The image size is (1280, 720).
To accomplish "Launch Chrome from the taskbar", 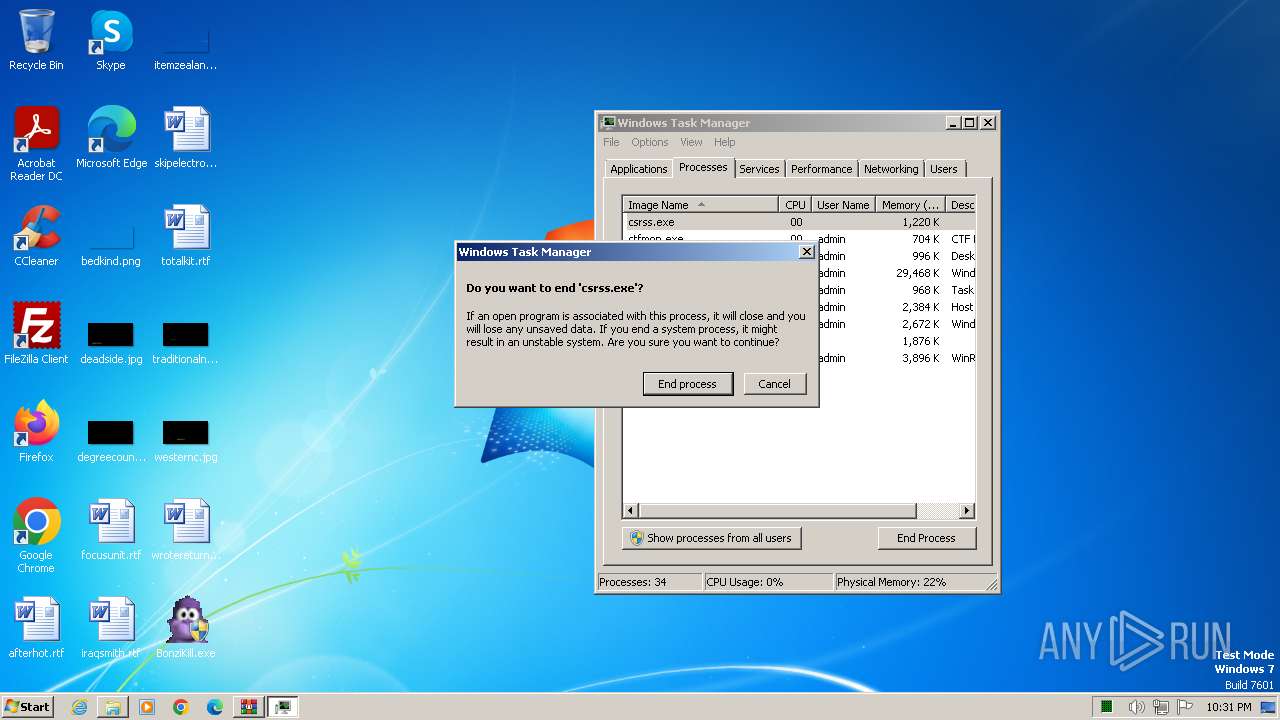I will pos(181,707).
